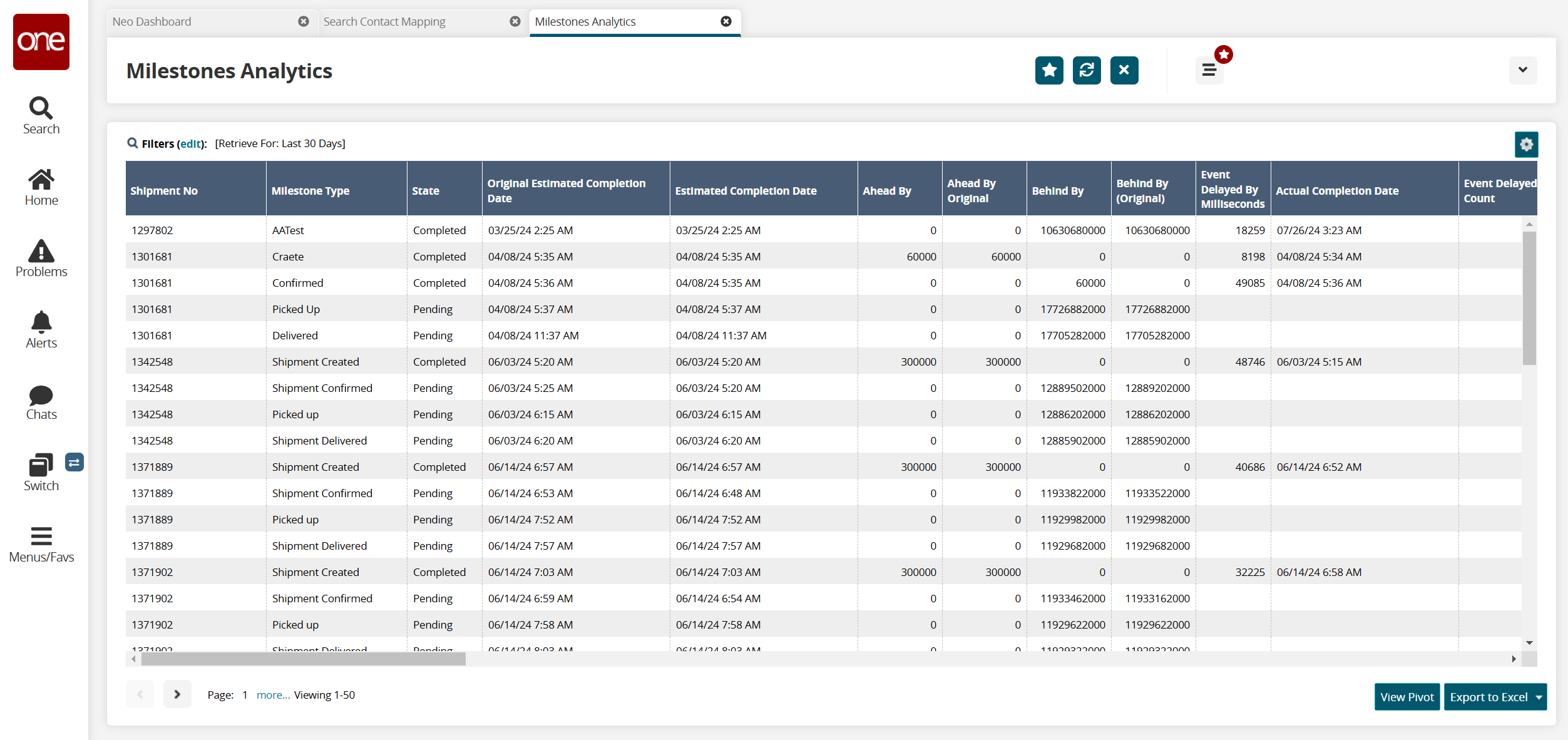Image resolution: width=1568 pixels, height=740 pixels.
Task: Select shipment 1297802 cell
Action: 196,230
